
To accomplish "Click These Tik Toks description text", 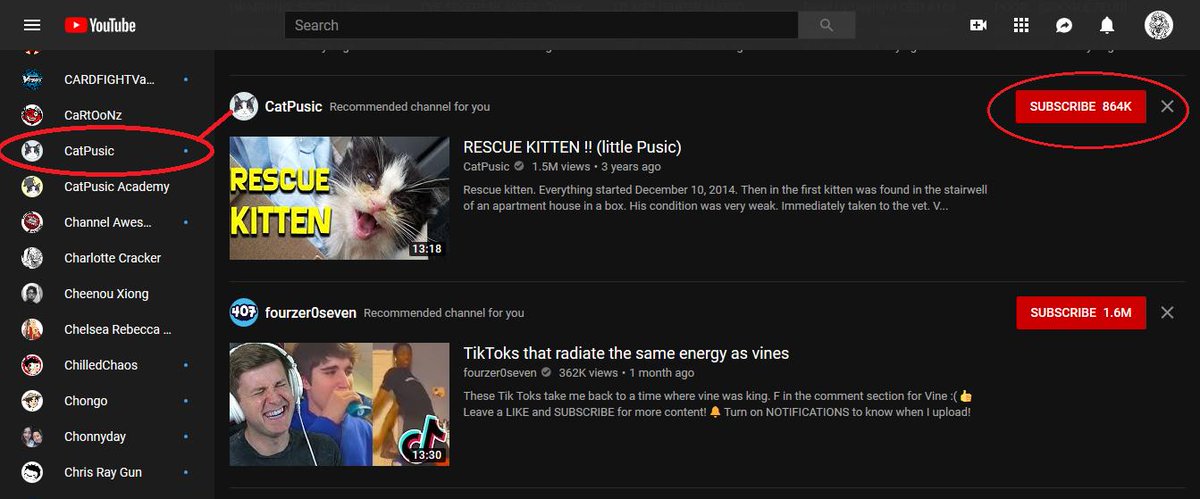I will [716, 404].
